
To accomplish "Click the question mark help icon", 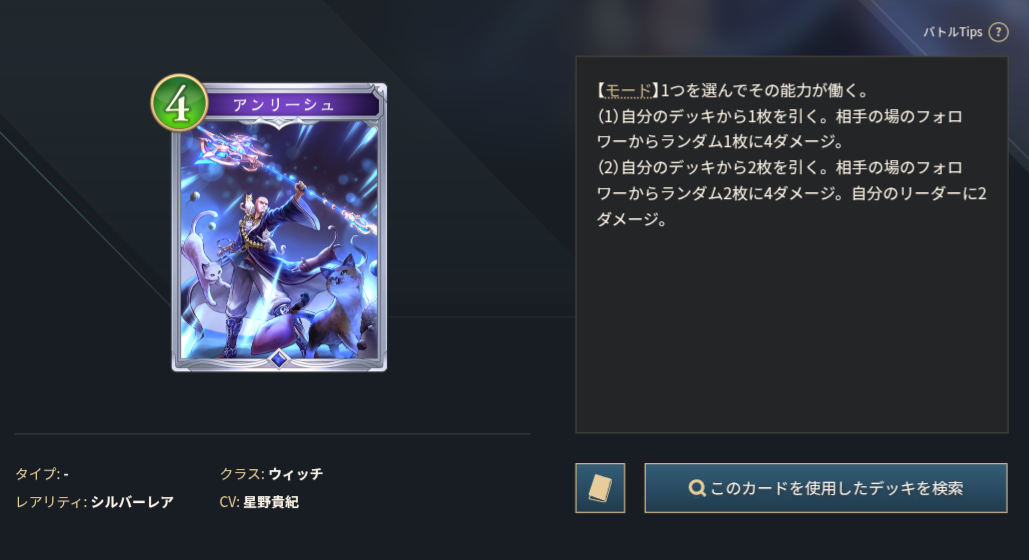I will tap(998, 32).
